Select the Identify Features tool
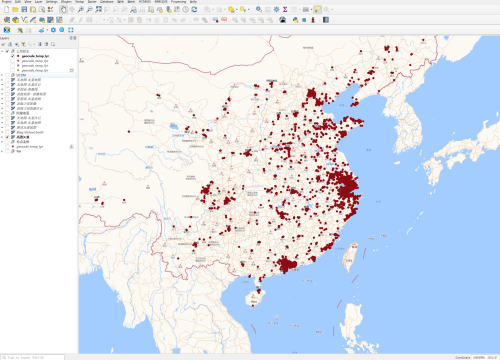The height and width of the screenshot is (360, 500). [x=259, y=10]
